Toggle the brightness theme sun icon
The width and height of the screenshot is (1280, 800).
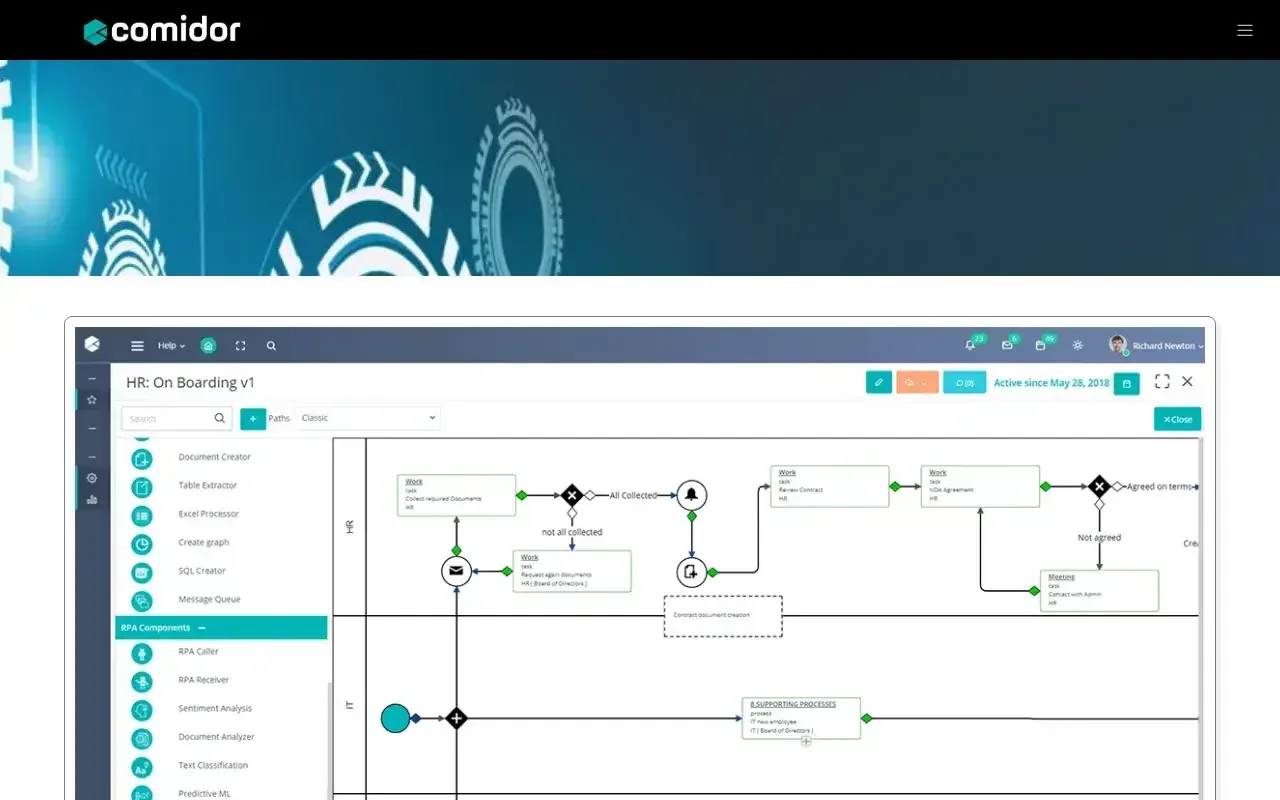tap(1077, 346)
